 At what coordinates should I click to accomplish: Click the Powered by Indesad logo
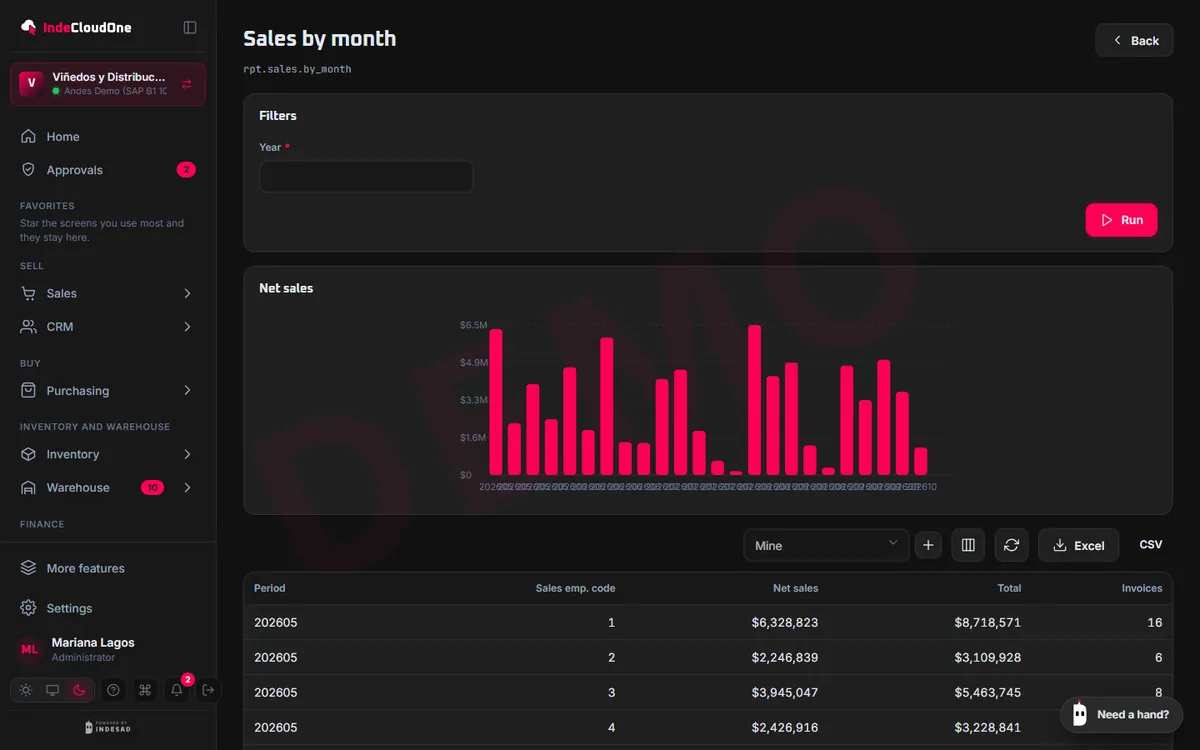coord(108,727)
